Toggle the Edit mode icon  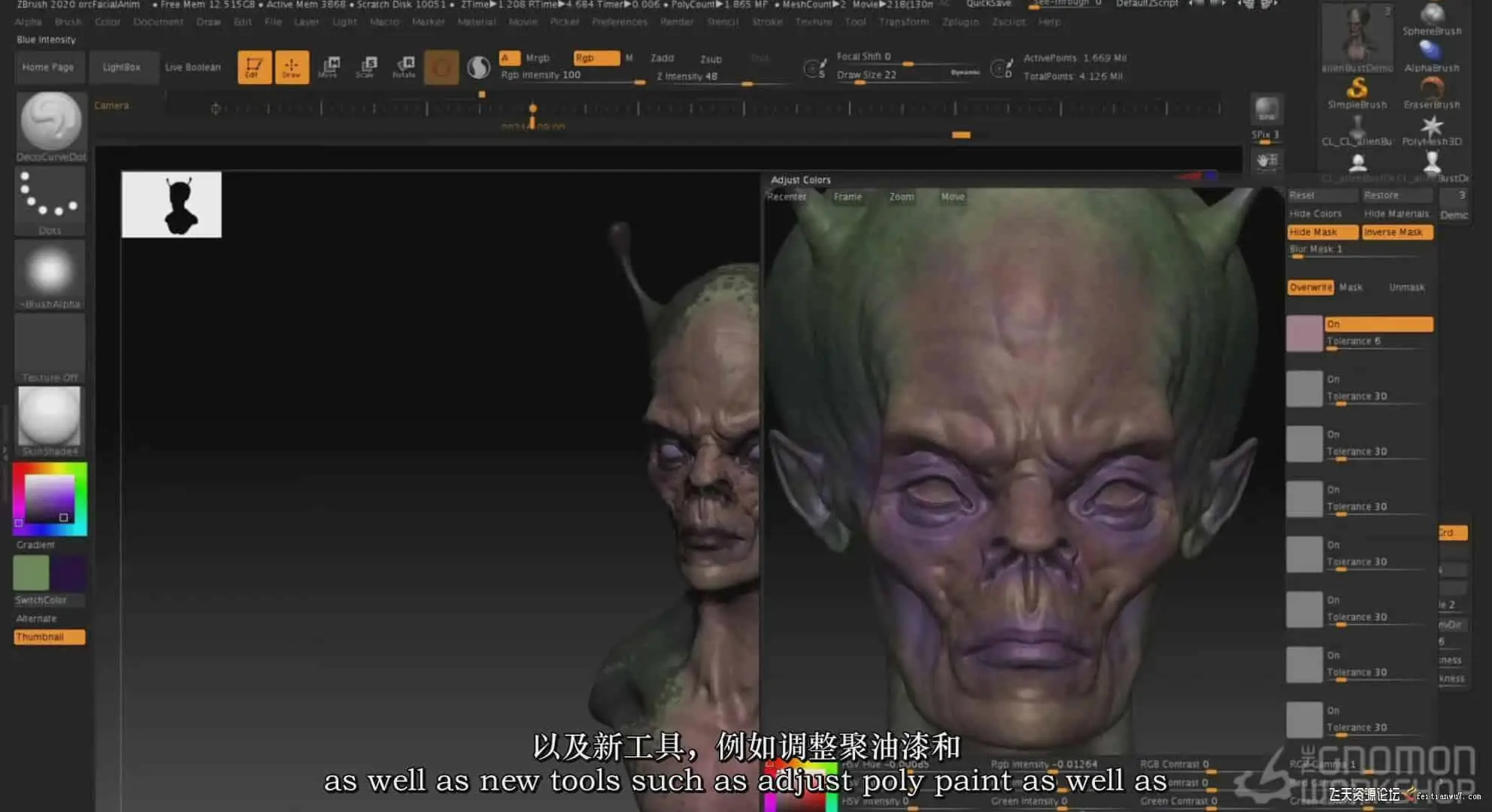254,67
